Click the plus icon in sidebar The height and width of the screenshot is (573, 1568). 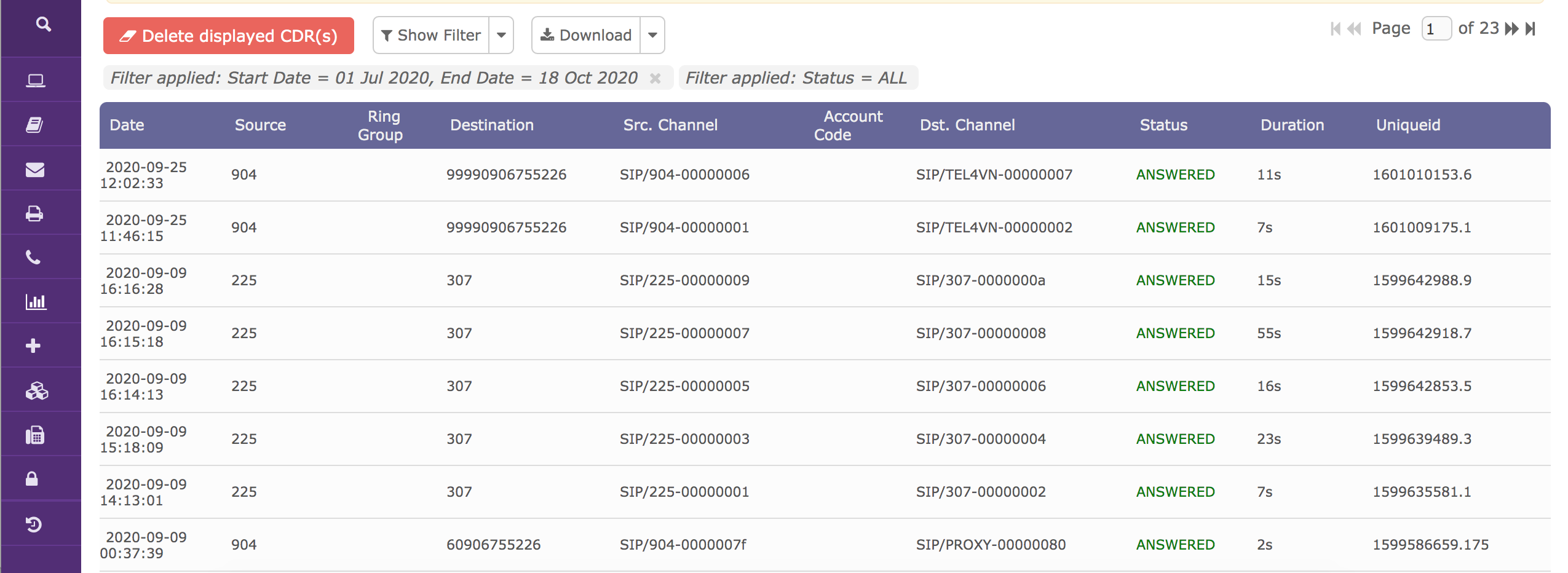click(33, 346)
